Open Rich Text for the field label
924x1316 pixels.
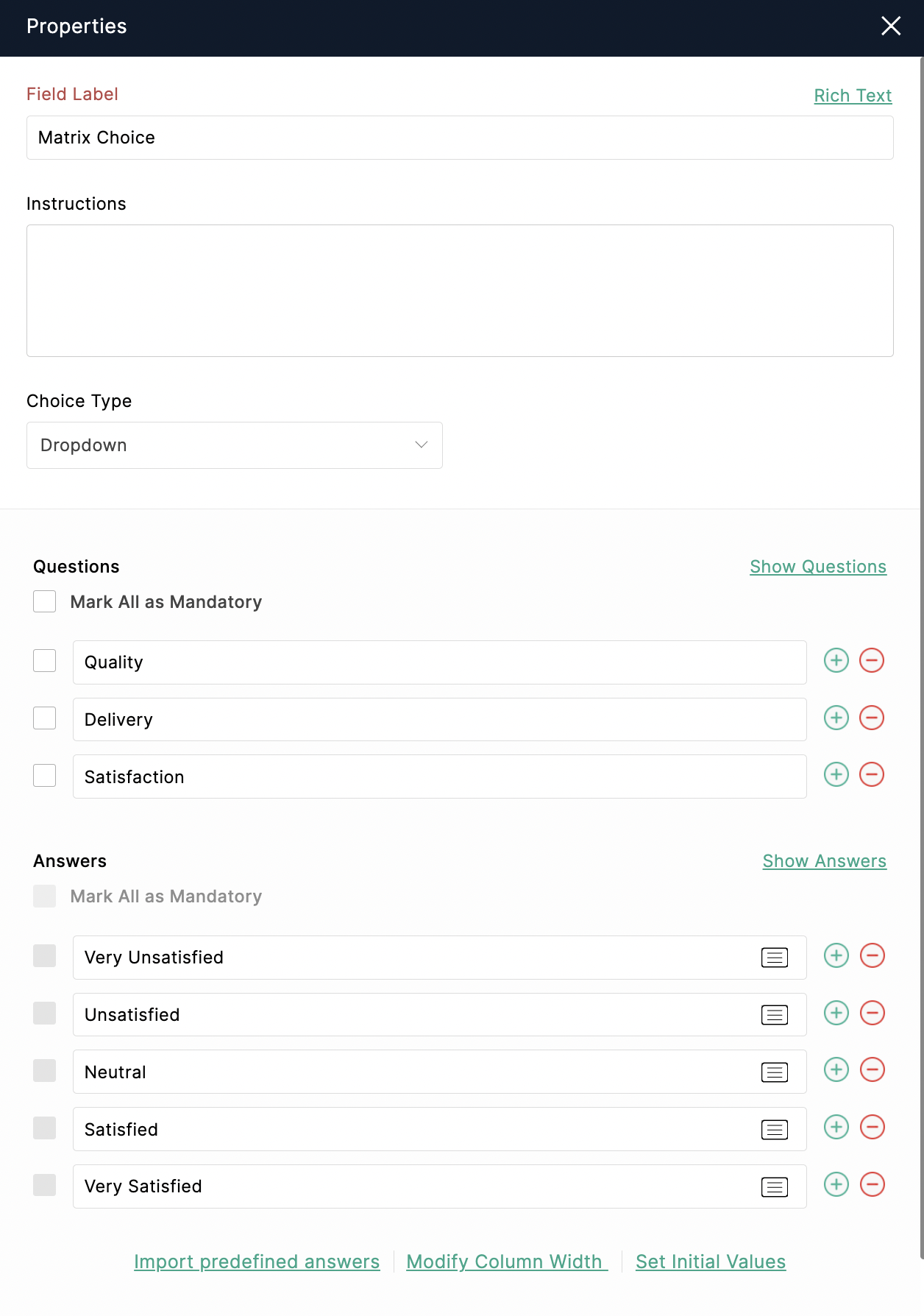pyautogui.click(x=853, y=96)
